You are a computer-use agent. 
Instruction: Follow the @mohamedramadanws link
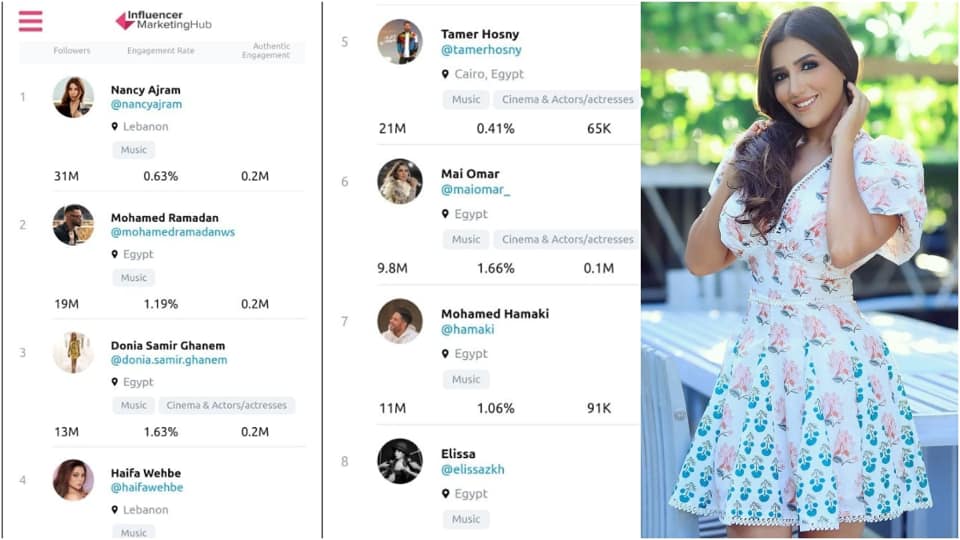(x=173, y=232)
